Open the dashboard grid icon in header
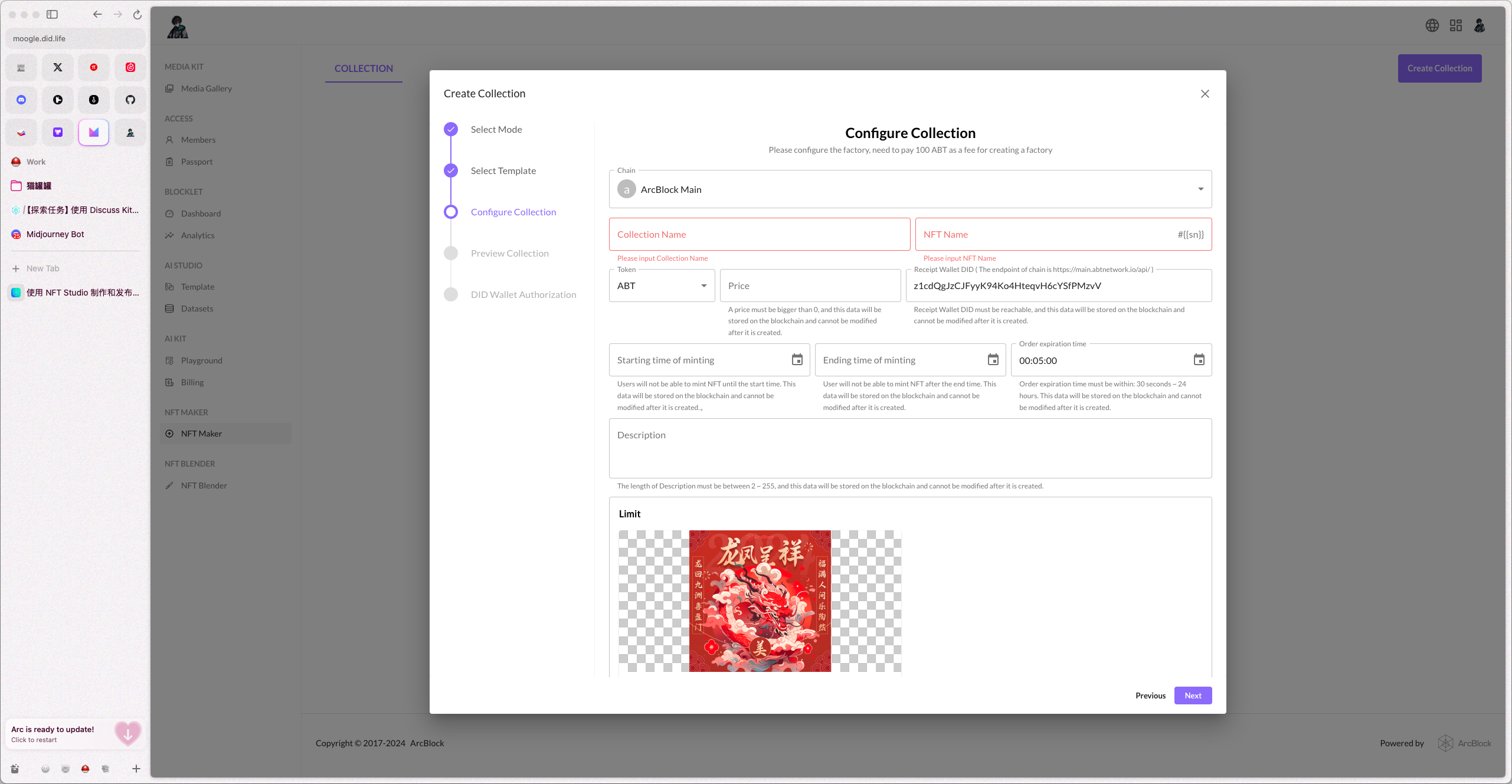The height and width of the screenshot is (784, 1512). tap(1455, 25)
